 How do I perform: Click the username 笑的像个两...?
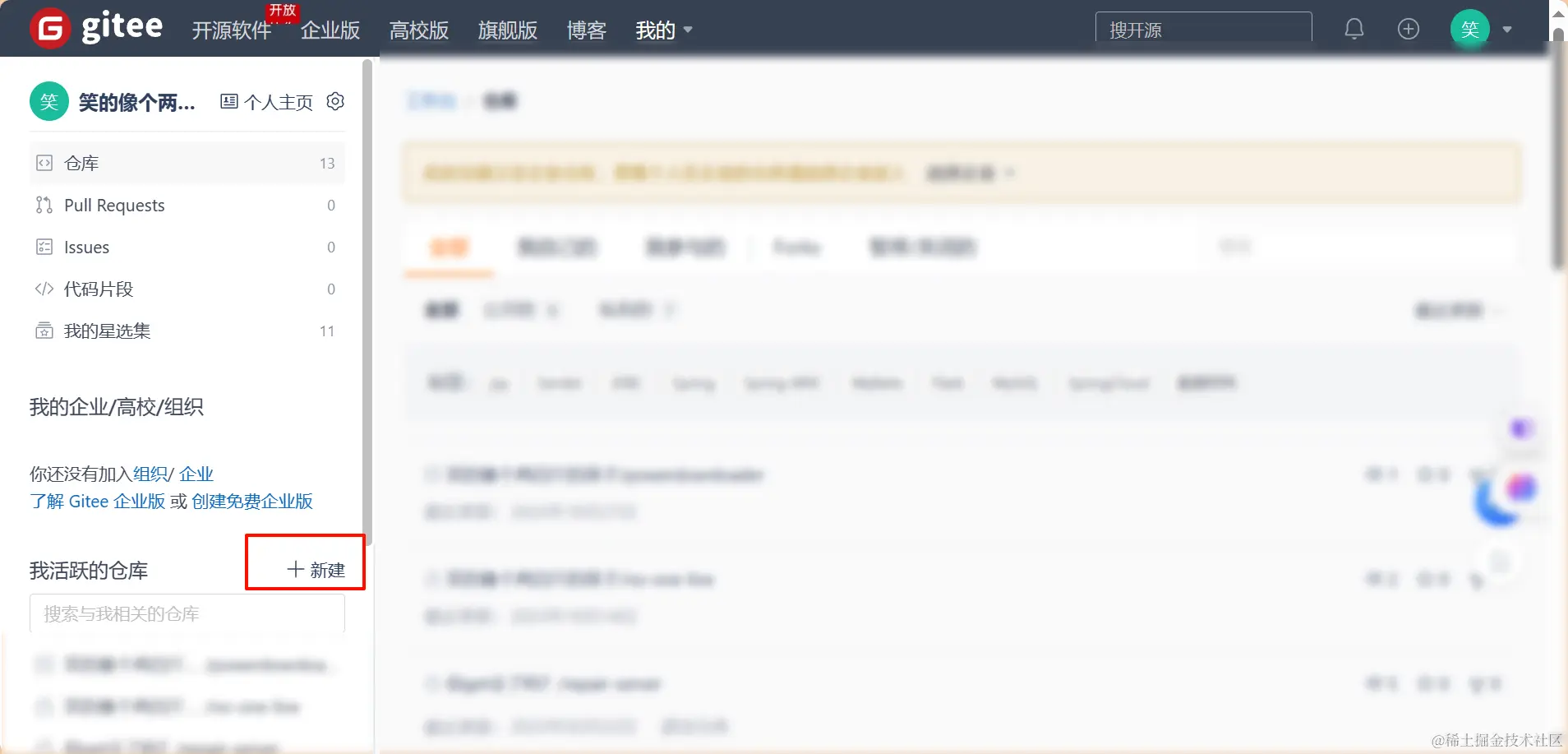coord(137,102)
